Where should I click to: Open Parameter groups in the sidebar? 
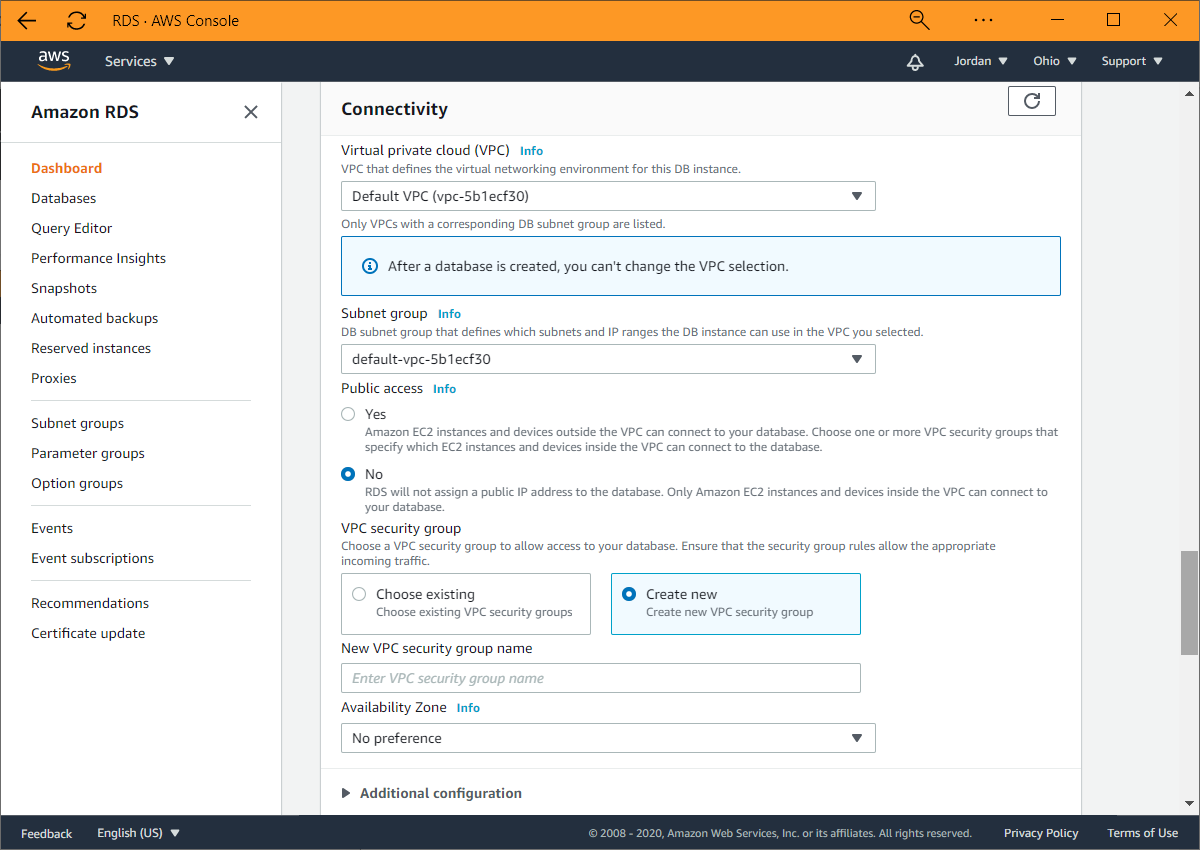88,453
